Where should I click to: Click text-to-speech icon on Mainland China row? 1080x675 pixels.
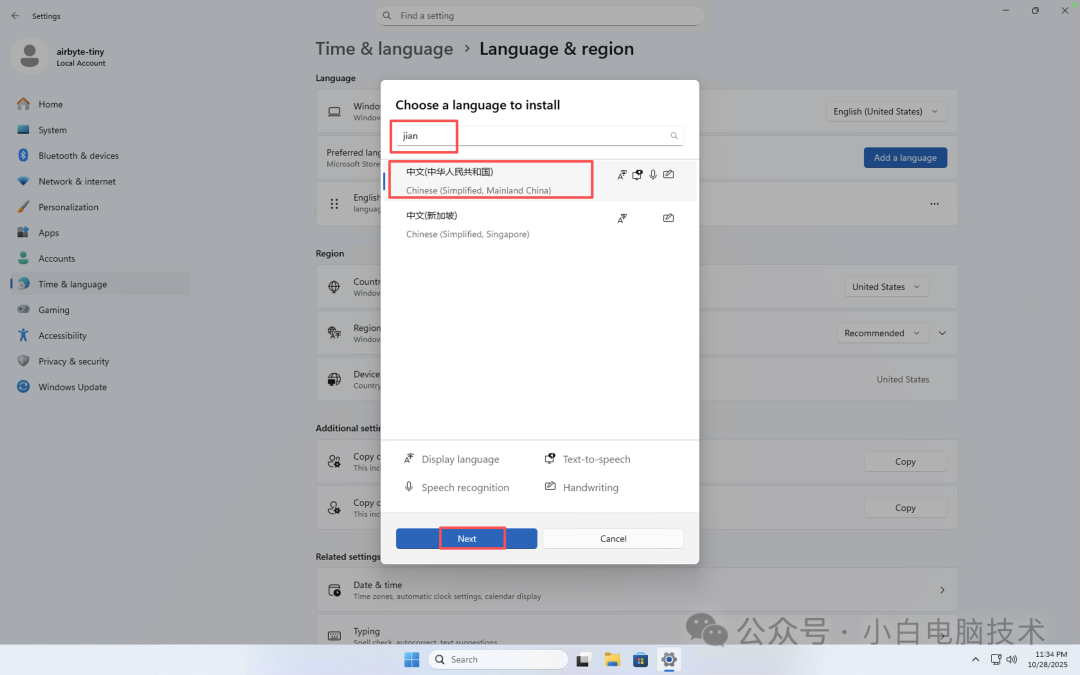637,175
